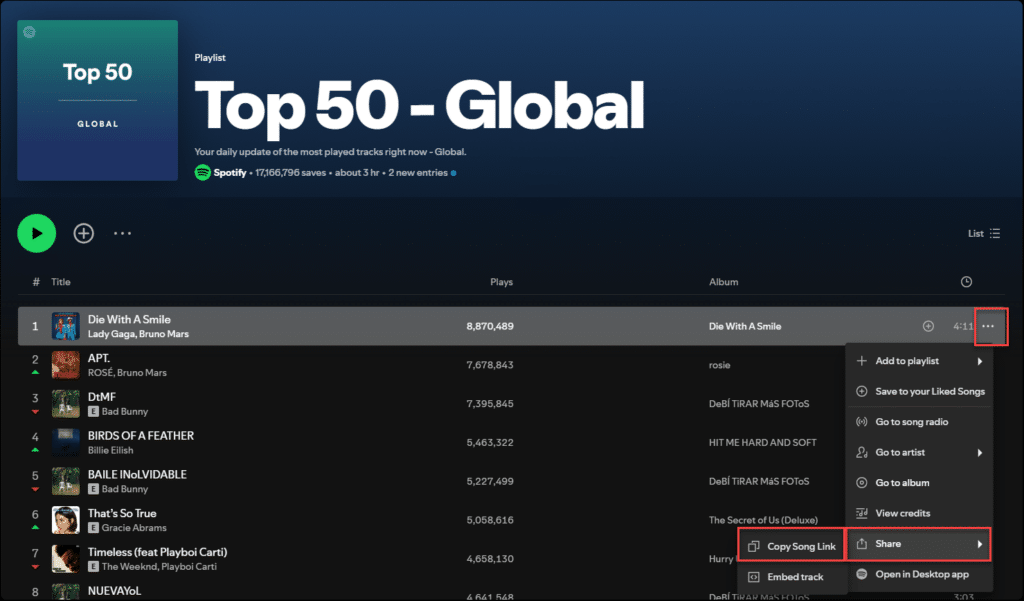Select Embed track option
The height and width of the screenshot is (601, 1024).
click(791, 577)
